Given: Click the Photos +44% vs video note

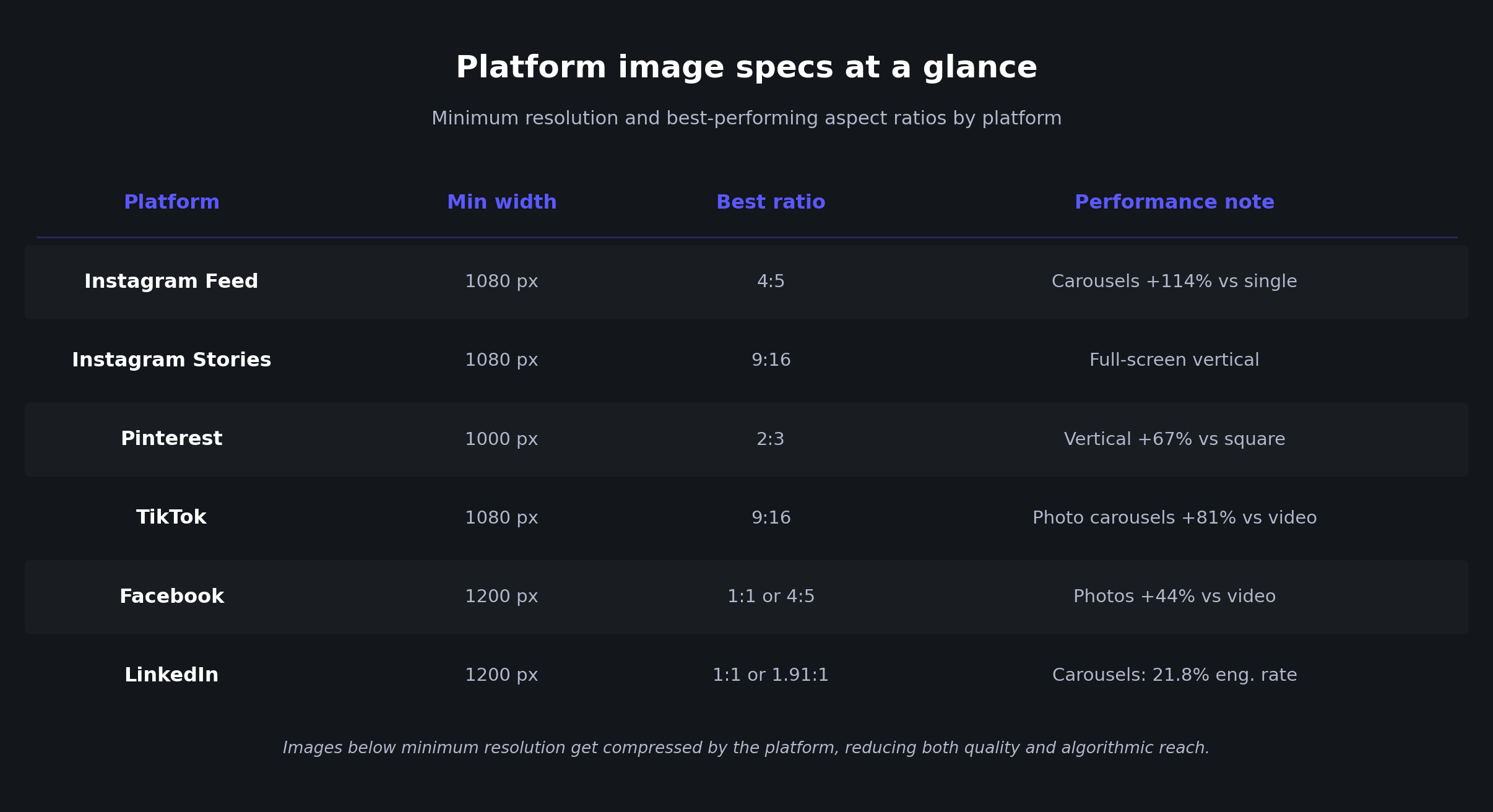Looking at the screenshot, I should coord(1174,597).
